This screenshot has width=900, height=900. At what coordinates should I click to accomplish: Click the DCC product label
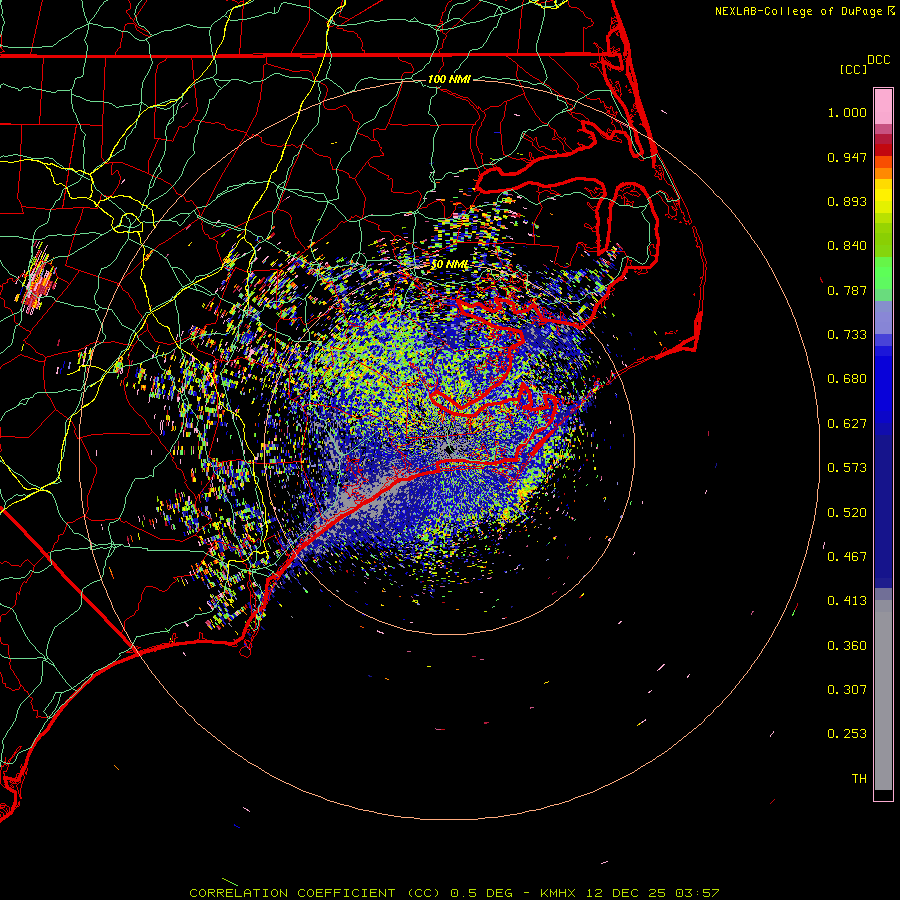[878, 60]
